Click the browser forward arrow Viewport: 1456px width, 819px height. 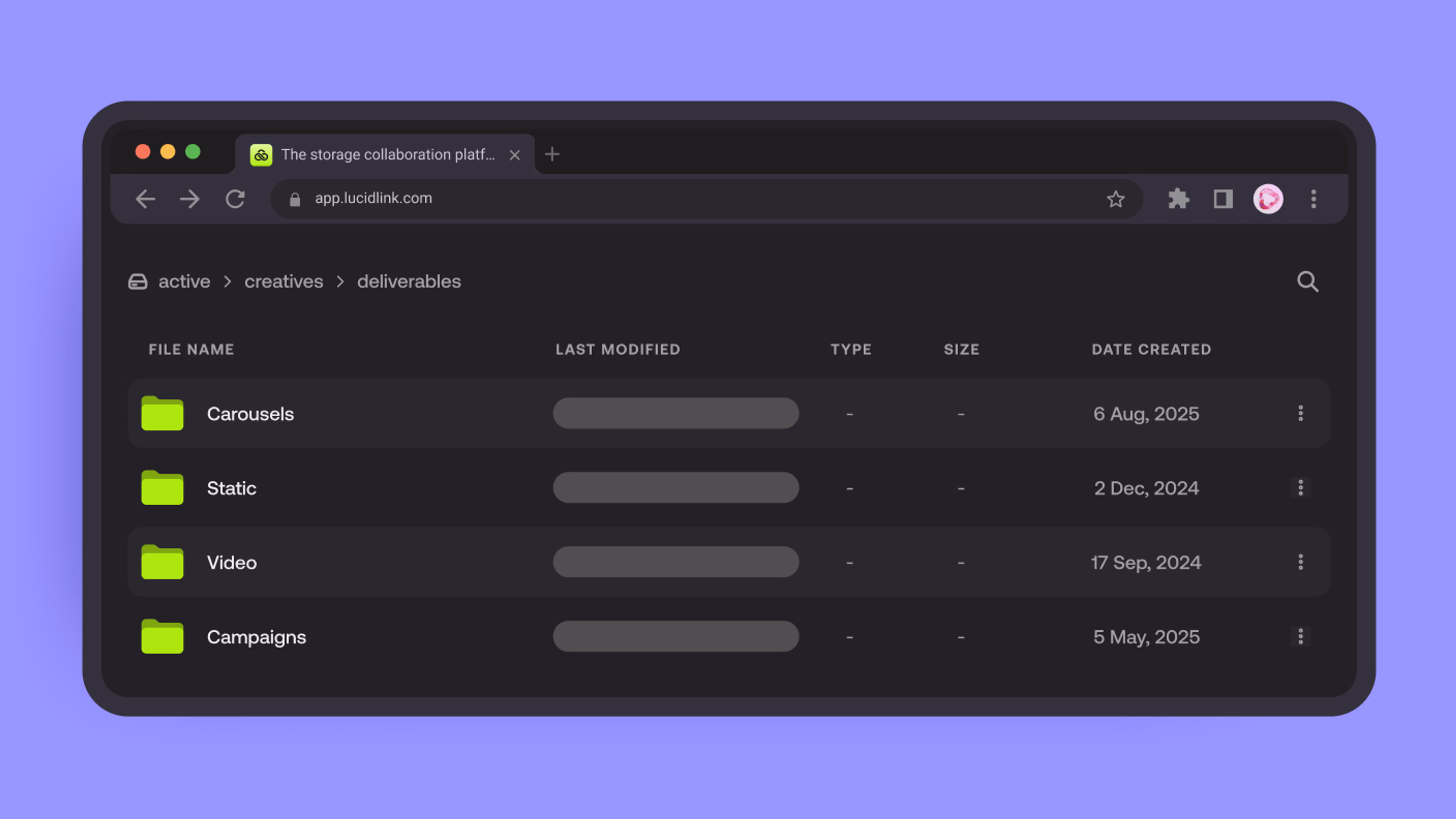pyautogui.click(x=190, y=199)
